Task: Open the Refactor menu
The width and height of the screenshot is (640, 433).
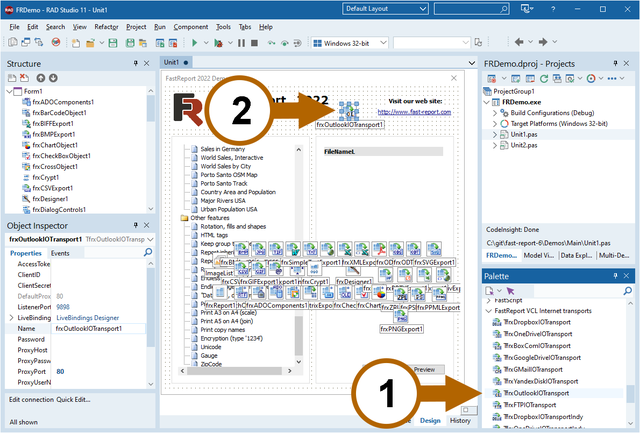Action: pos(106,27)
